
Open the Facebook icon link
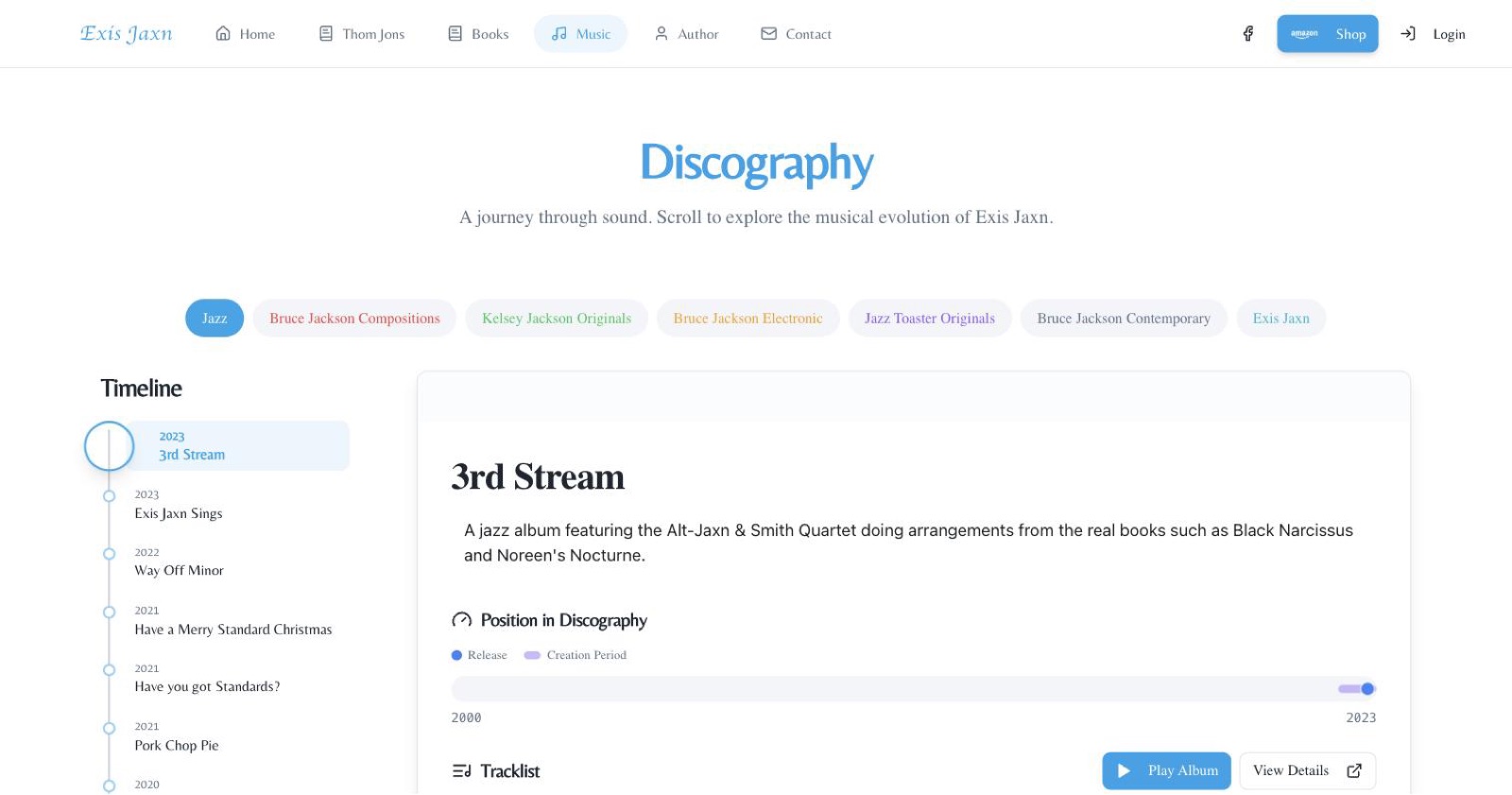[x=1247, y=34]
